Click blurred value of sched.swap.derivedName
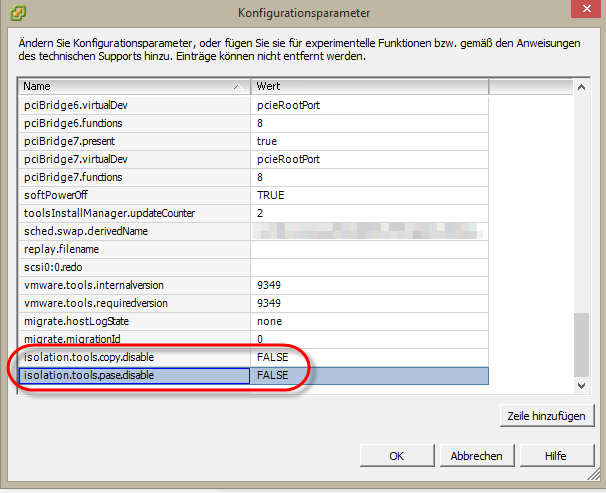This screenshot has height=493, width=606. coord(370,231)
